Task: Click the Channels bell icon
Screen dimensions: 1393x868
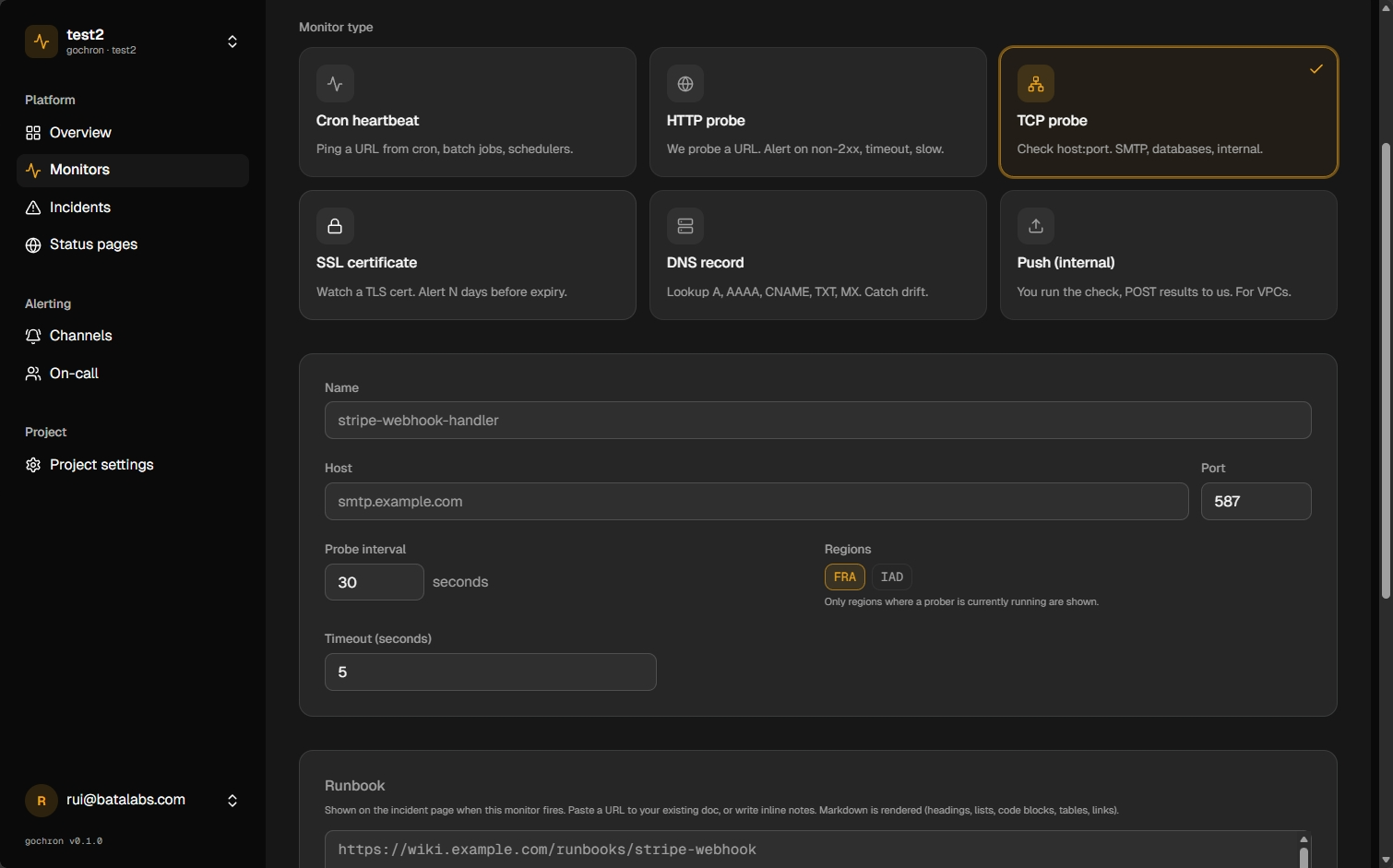Action: [x=33, y=336]
